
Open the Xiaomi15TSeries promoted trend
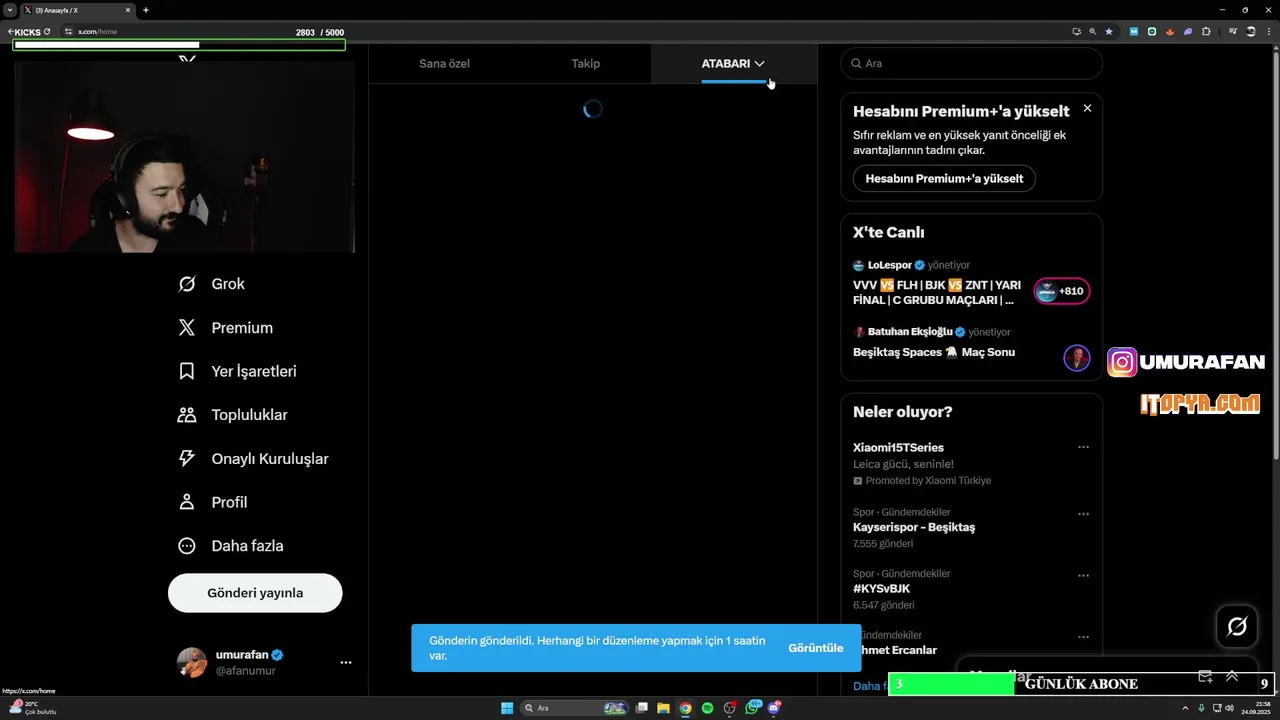(971, 463)
